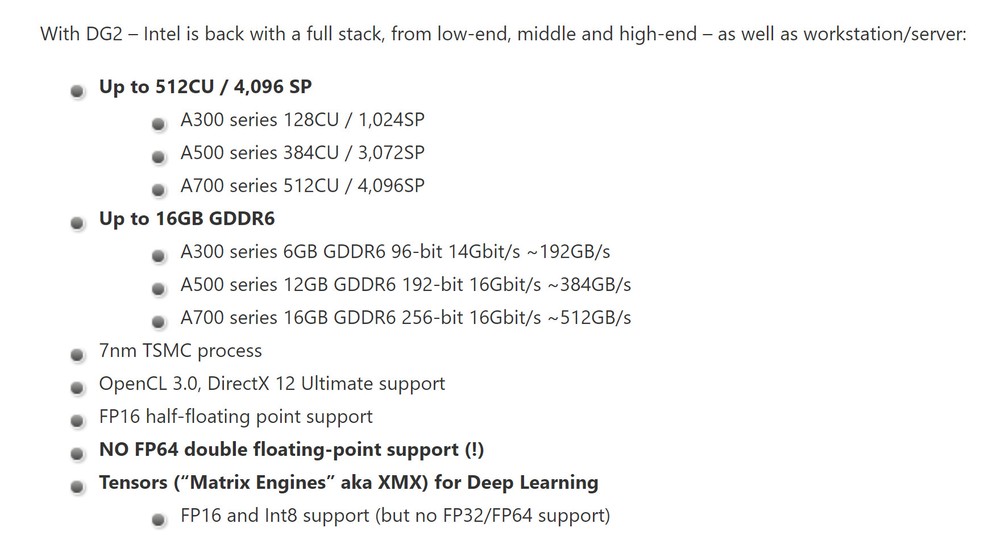Click the "A700 series 512CU / 4,096SP" text
This screenshot has height=541, width=1000.
tap(302, 186)
